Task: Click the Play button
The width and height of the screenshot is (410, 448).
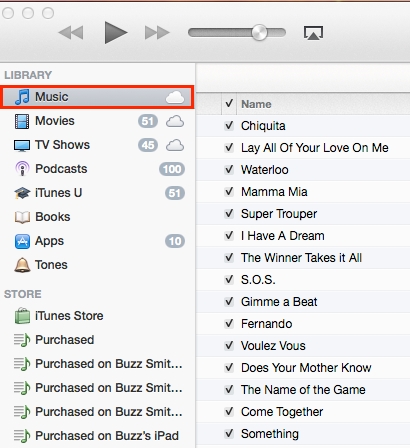Action: point(116,32)
